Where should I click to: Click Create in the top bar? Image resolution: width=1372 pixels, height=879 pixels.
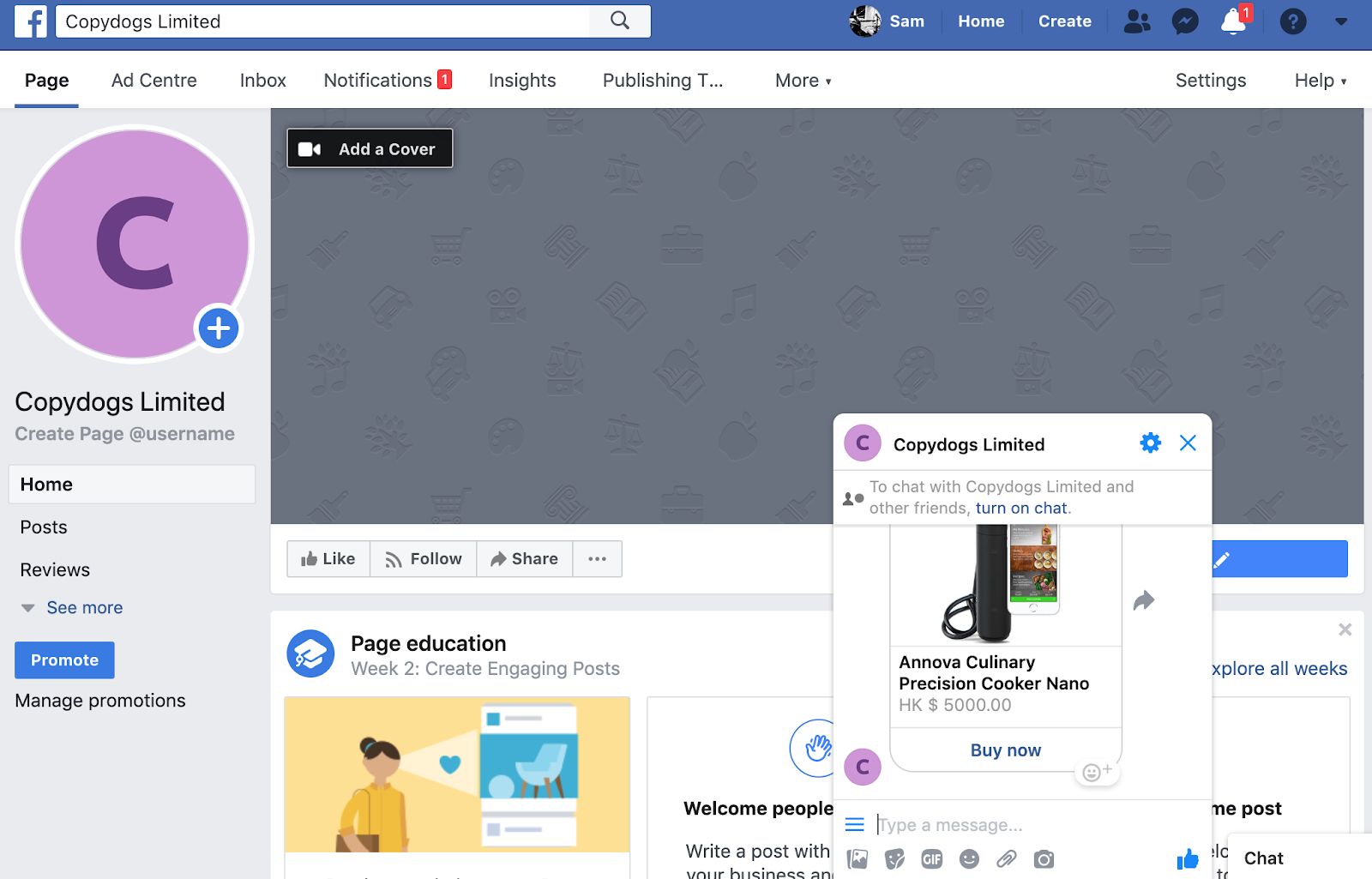click(1065, 21)
